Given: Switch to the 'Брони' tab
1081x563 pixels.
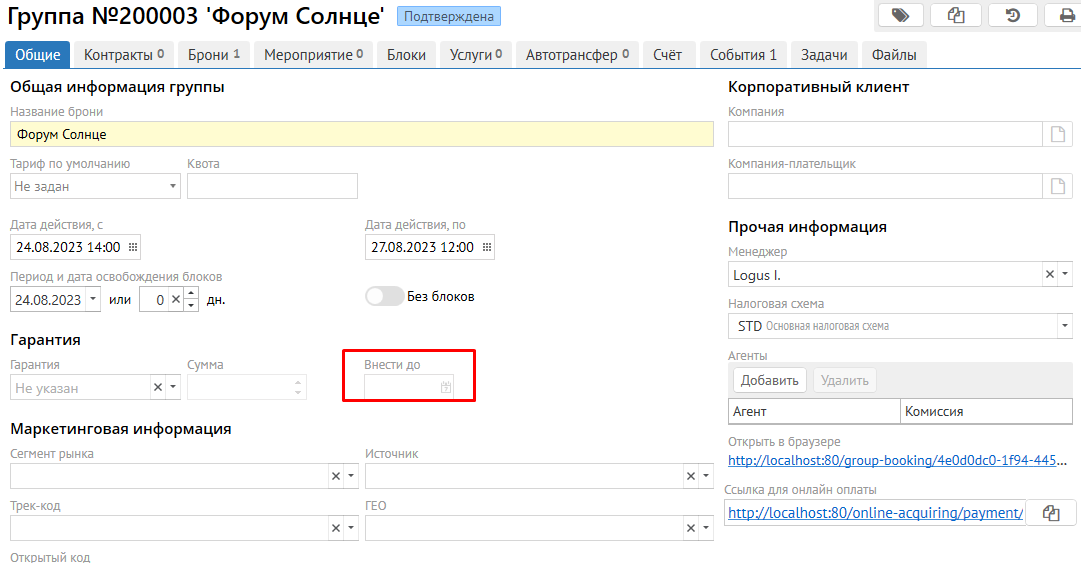Looking at the screenshot, I should 214,55.
